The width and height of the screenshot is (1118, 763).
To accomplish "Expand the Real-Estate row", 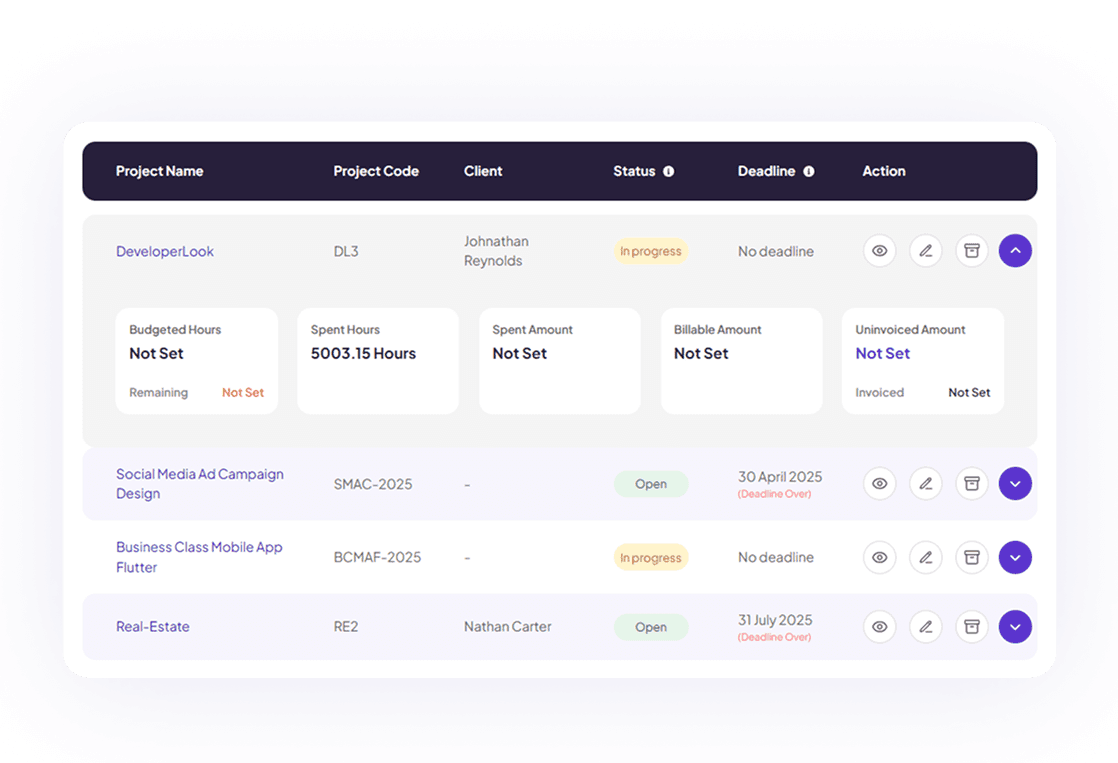I will point(1015,627).
